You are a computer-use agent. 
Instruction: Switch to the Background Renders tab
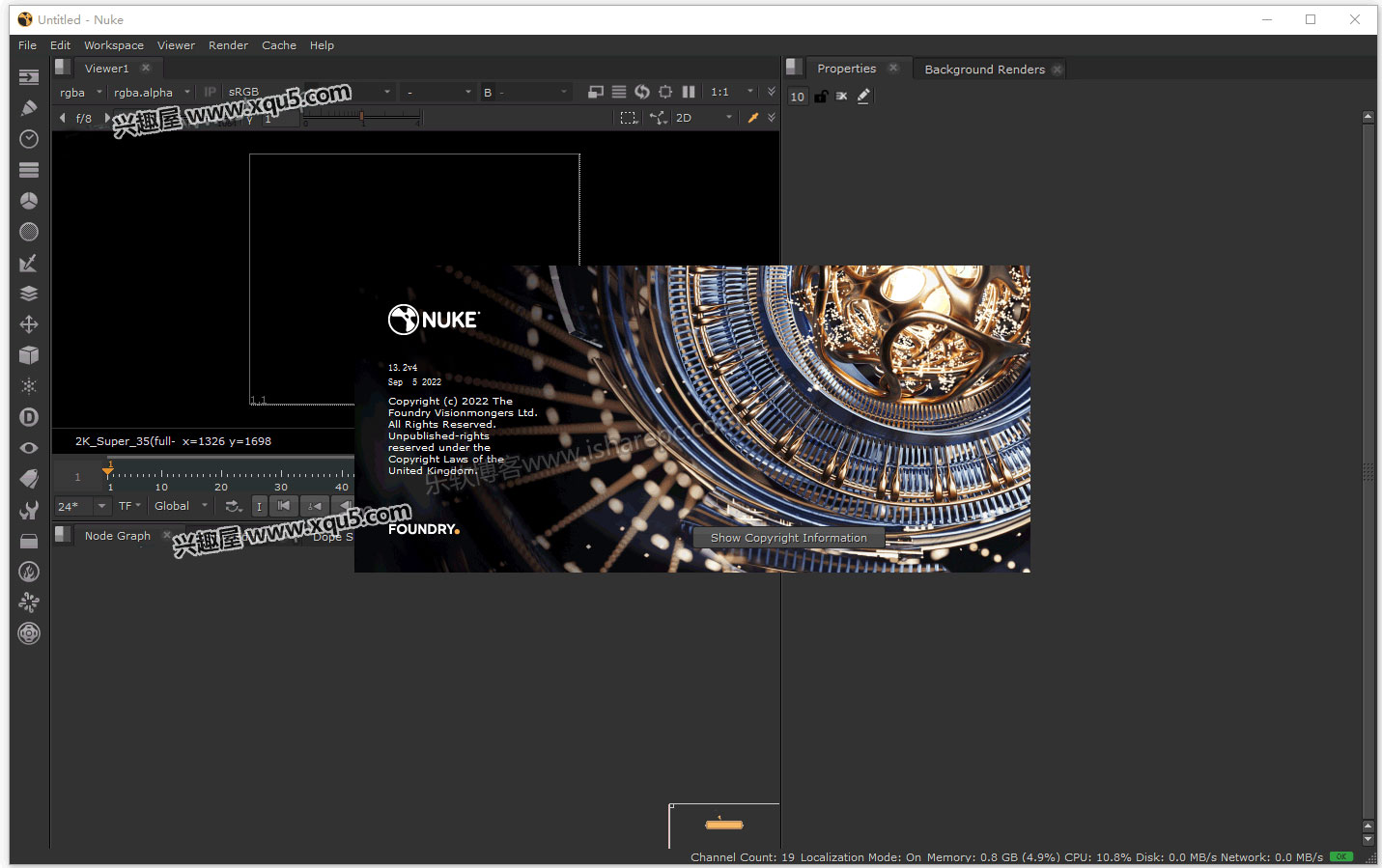tap(983, 70)
